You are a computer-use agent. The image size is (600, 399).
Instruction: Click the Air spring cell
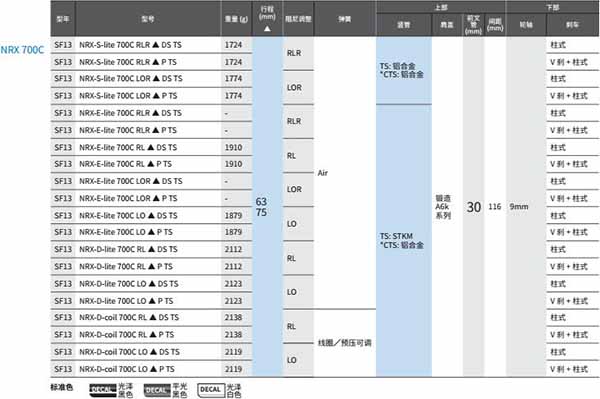pyautogui.click(x=344, y=173)
